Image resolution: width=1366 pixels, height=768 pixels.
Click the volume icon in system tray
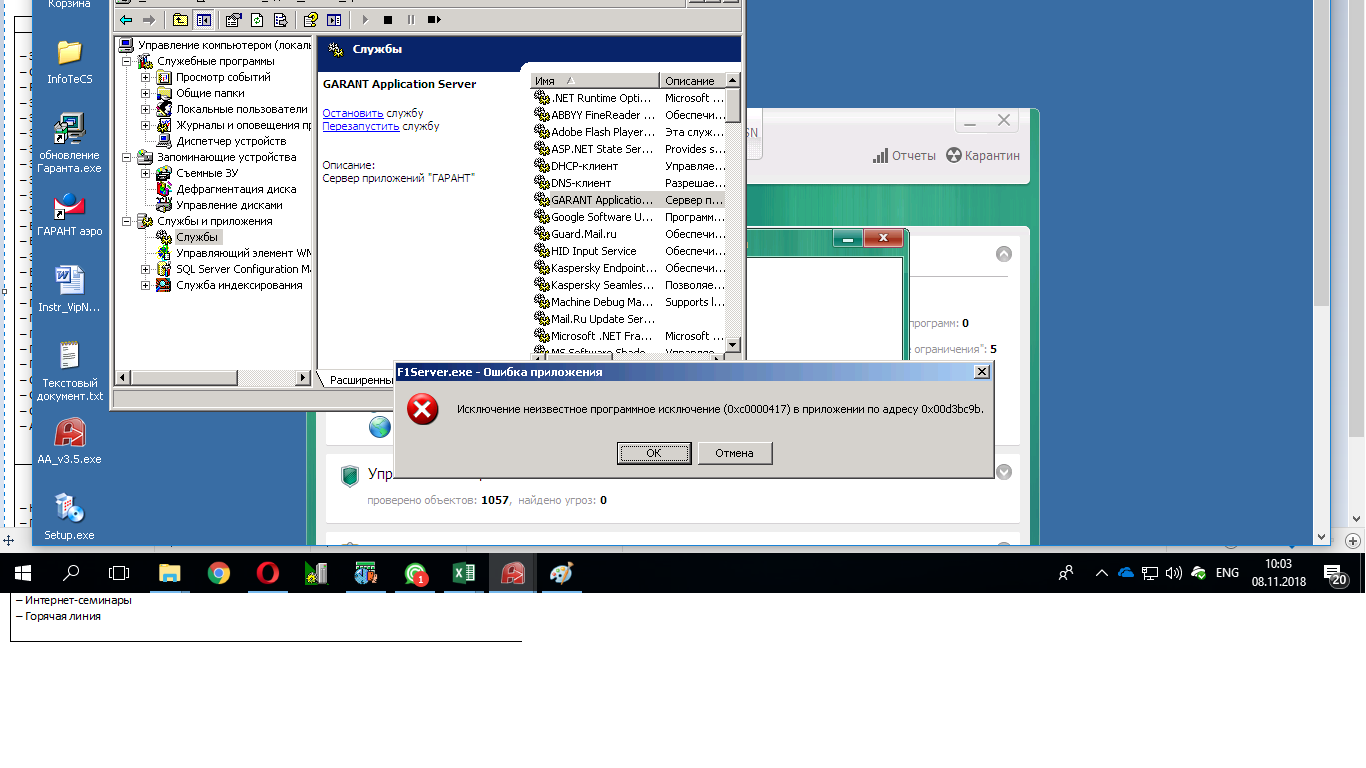click(1173, 573)
